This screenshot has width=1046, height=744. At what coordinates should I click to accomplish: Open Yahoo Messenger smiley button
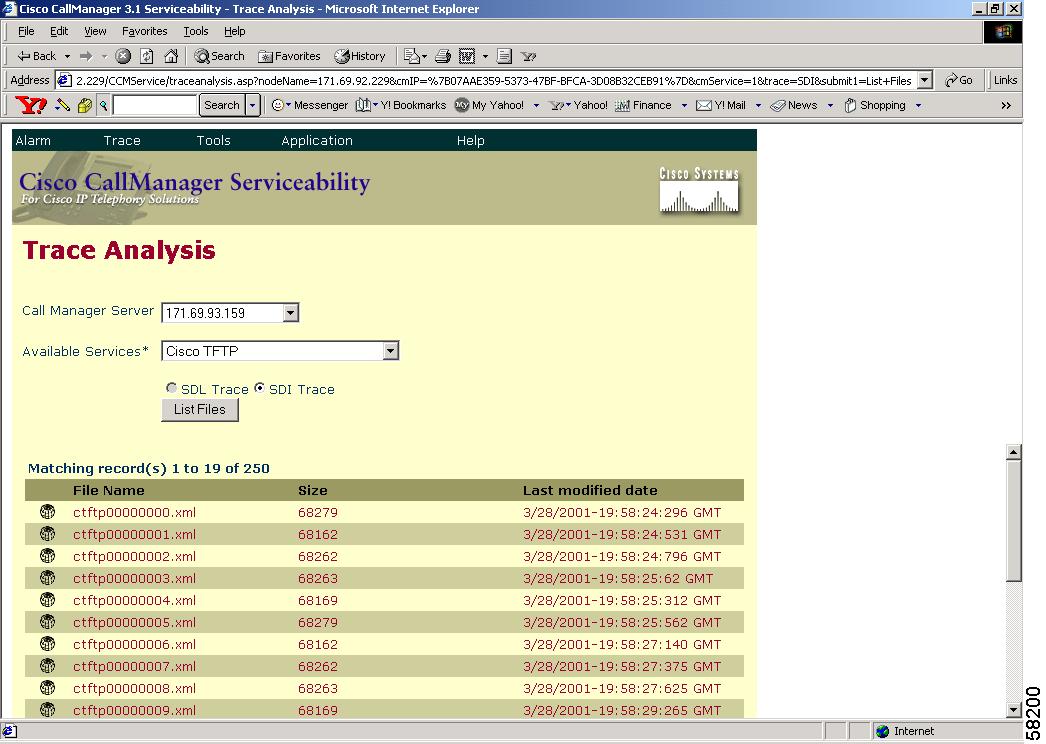click(310, 105)
